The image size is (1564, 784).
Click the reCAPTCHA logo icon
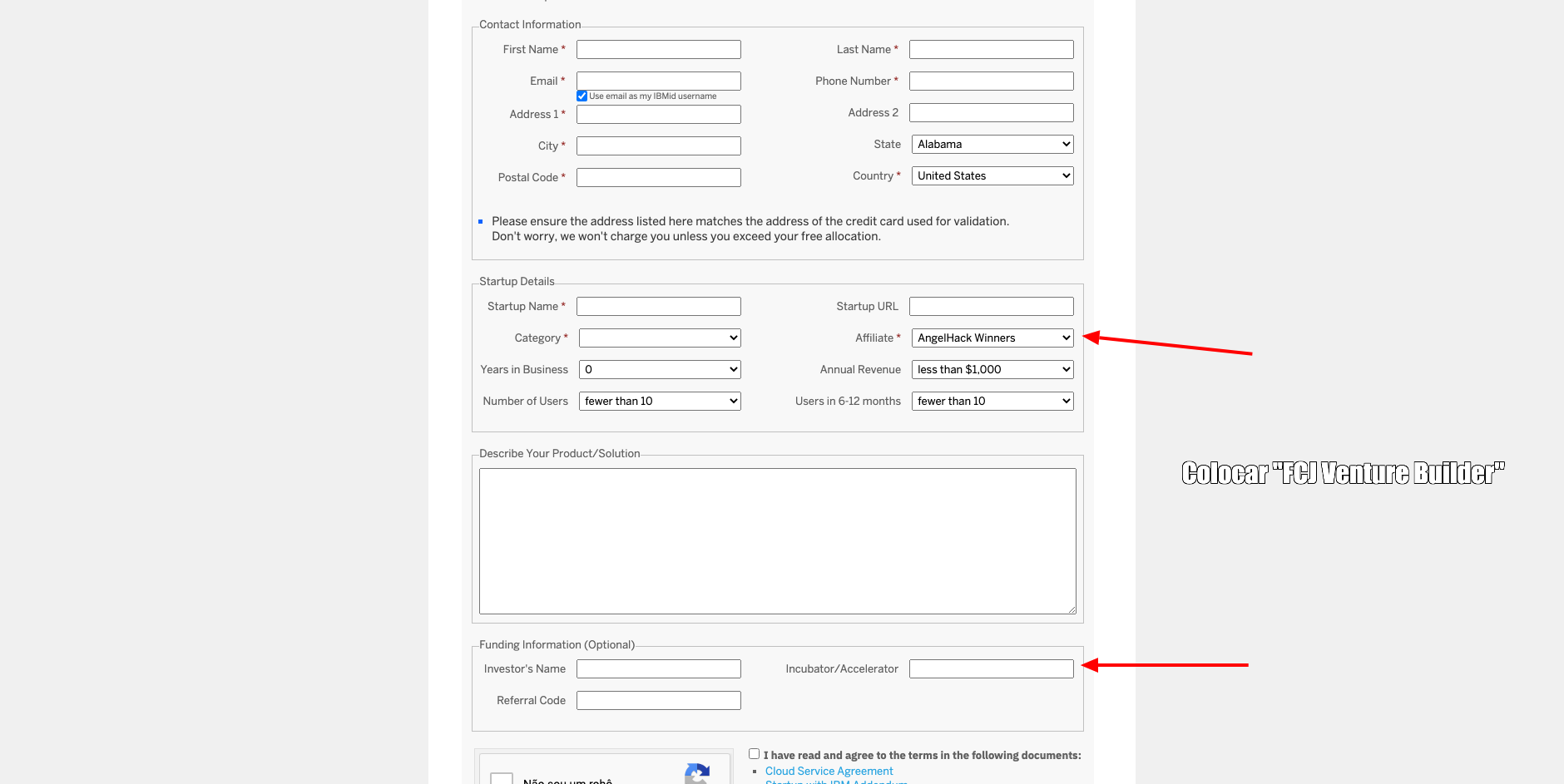point(697,774)
